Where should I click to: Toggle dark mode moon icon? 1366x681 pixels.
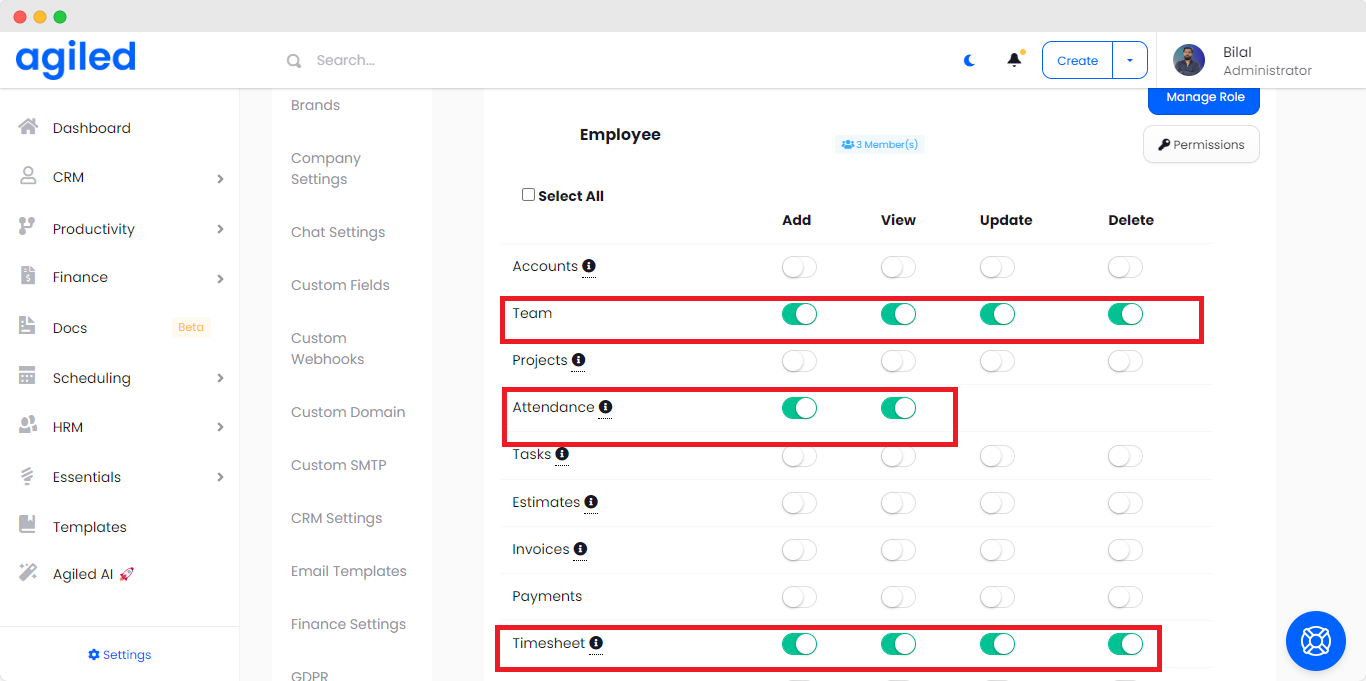coord(969,60)
